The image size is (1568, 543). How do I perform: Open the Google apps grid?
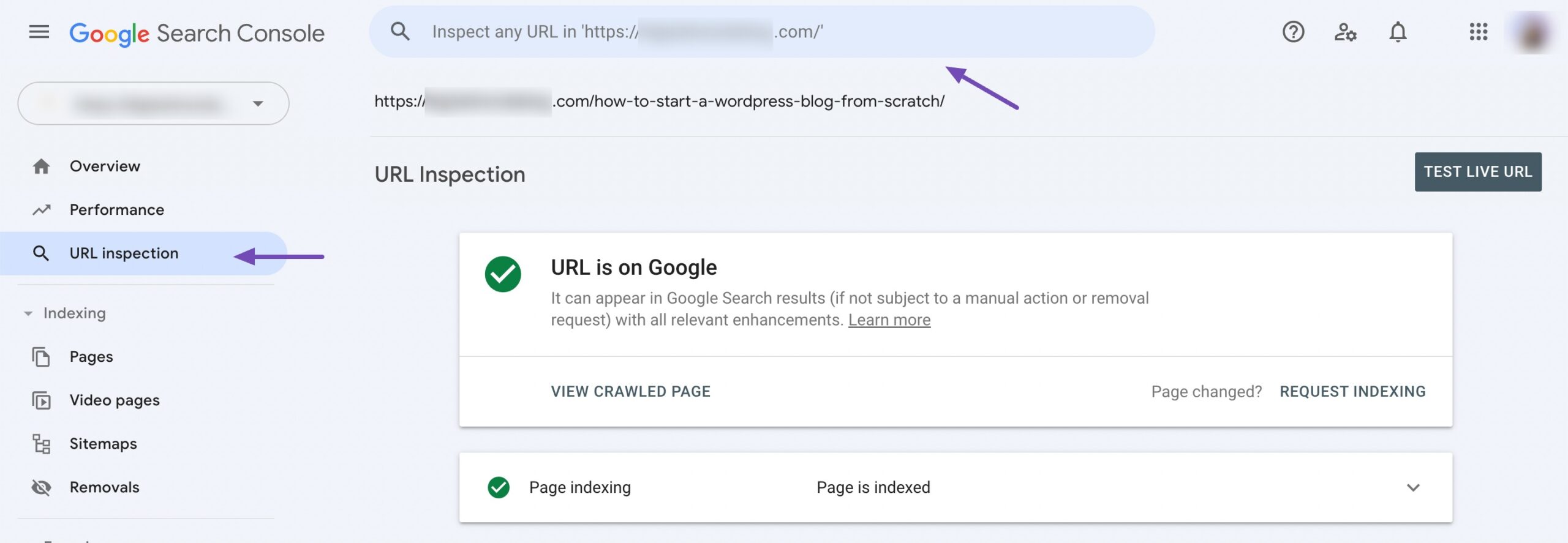pyautogui.click(x=1478, y=32)
